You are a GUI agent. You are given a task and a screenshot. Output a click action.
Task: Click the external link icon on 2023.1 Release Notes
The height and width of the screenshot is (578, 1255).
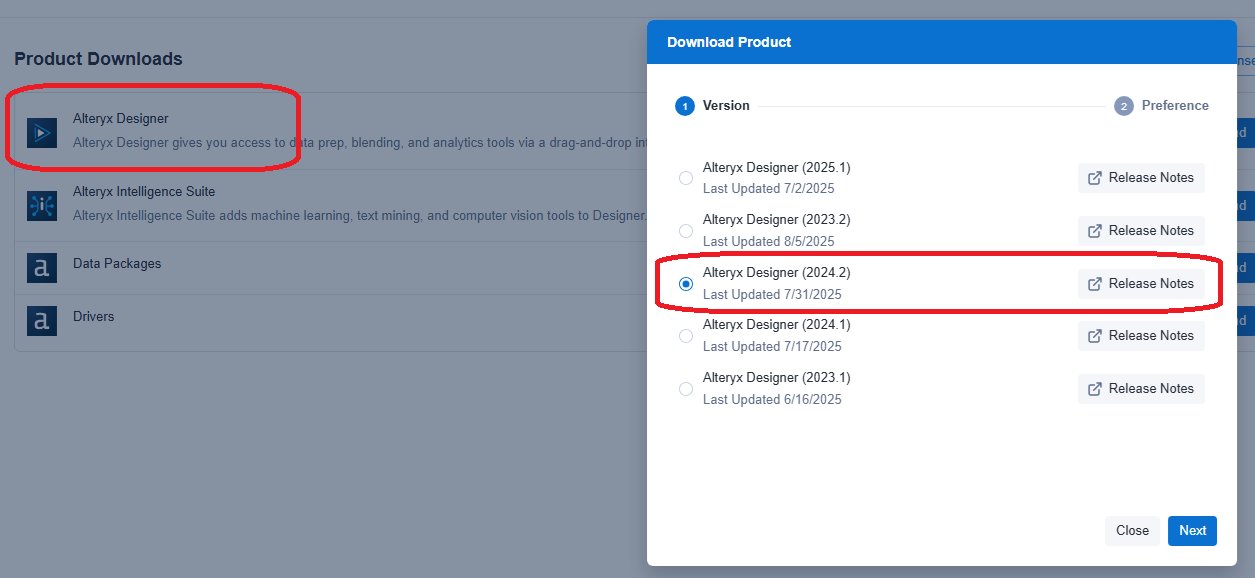[1096, 388]
